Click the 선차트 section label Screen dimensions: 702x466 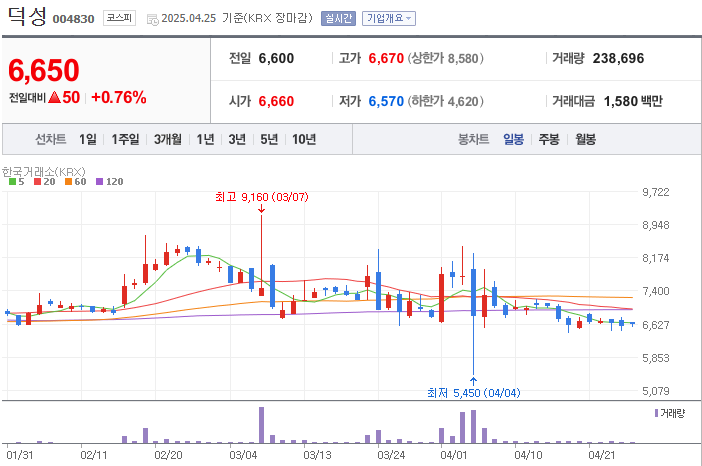point(51,139)
